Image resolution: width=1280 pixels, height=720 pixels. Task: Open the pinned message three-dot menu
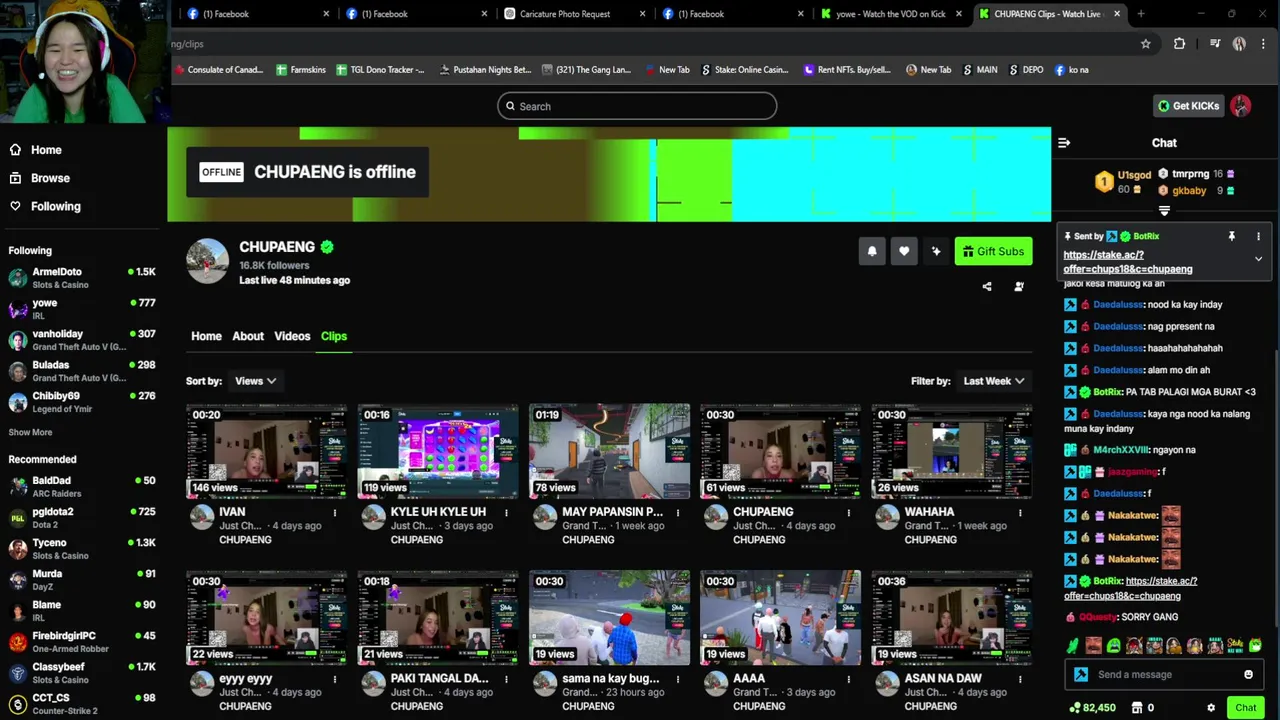tap(1258, 236)
